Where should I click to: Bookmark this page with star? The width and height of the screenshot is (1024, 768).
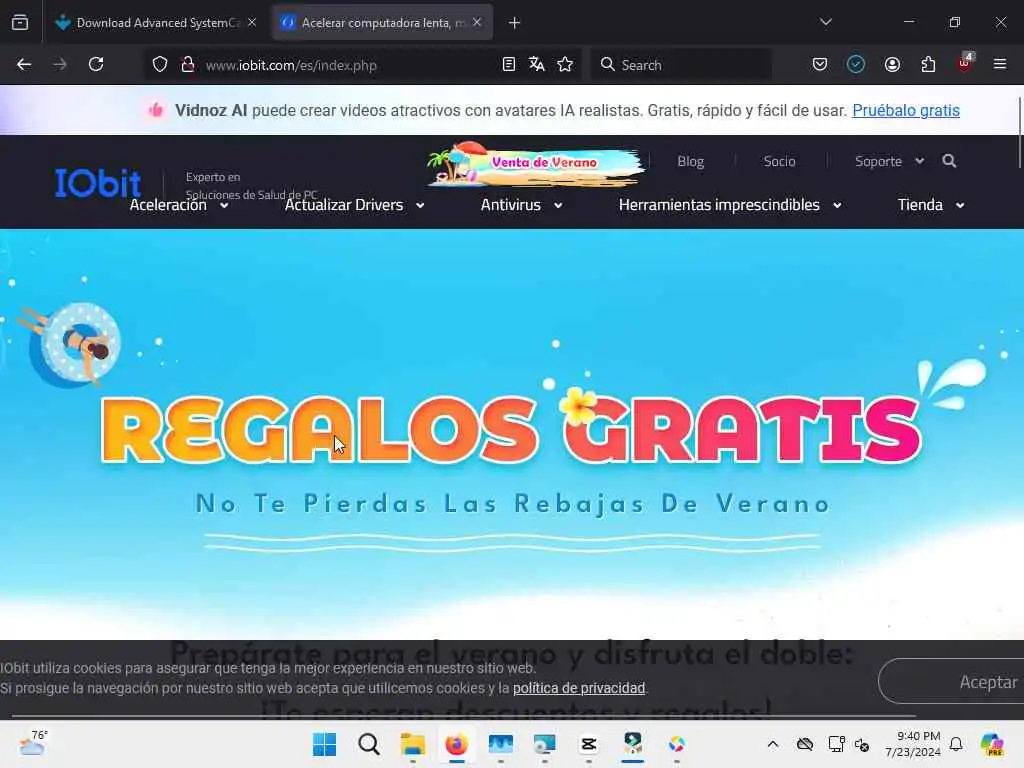(x=566, y=65)
